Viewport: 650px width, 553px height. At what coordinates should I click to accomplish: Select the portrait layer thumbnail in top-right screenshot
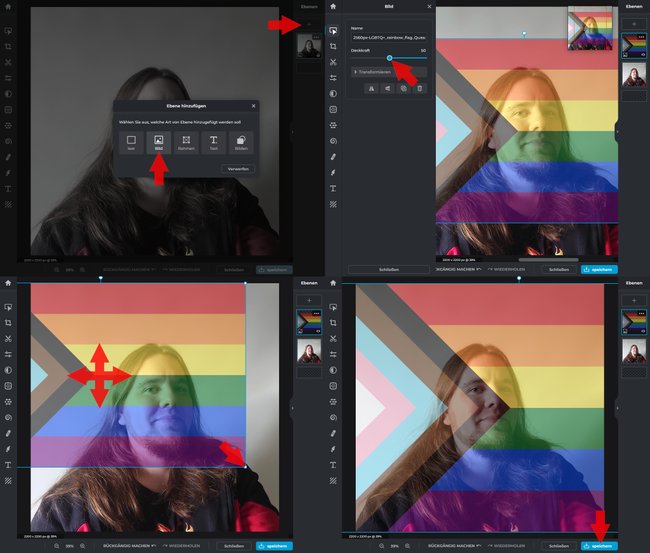click(x=634, y=75)
